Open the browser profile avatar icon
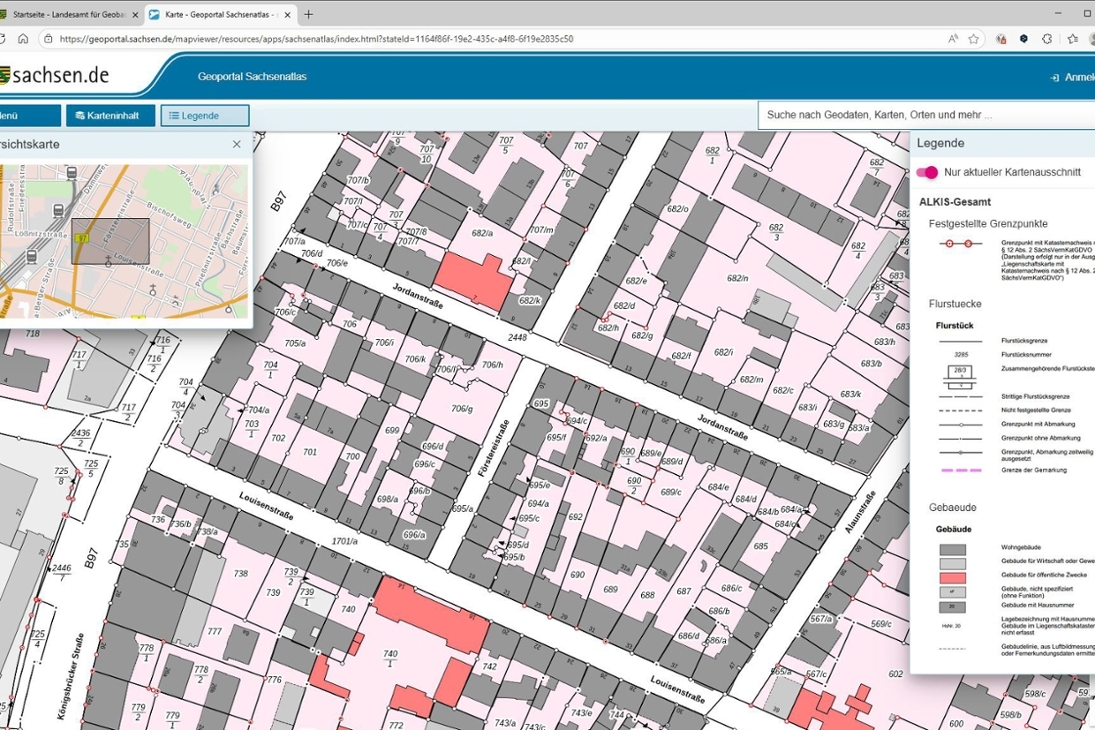The image size is (1095, 730). (x=1090, y=38)
